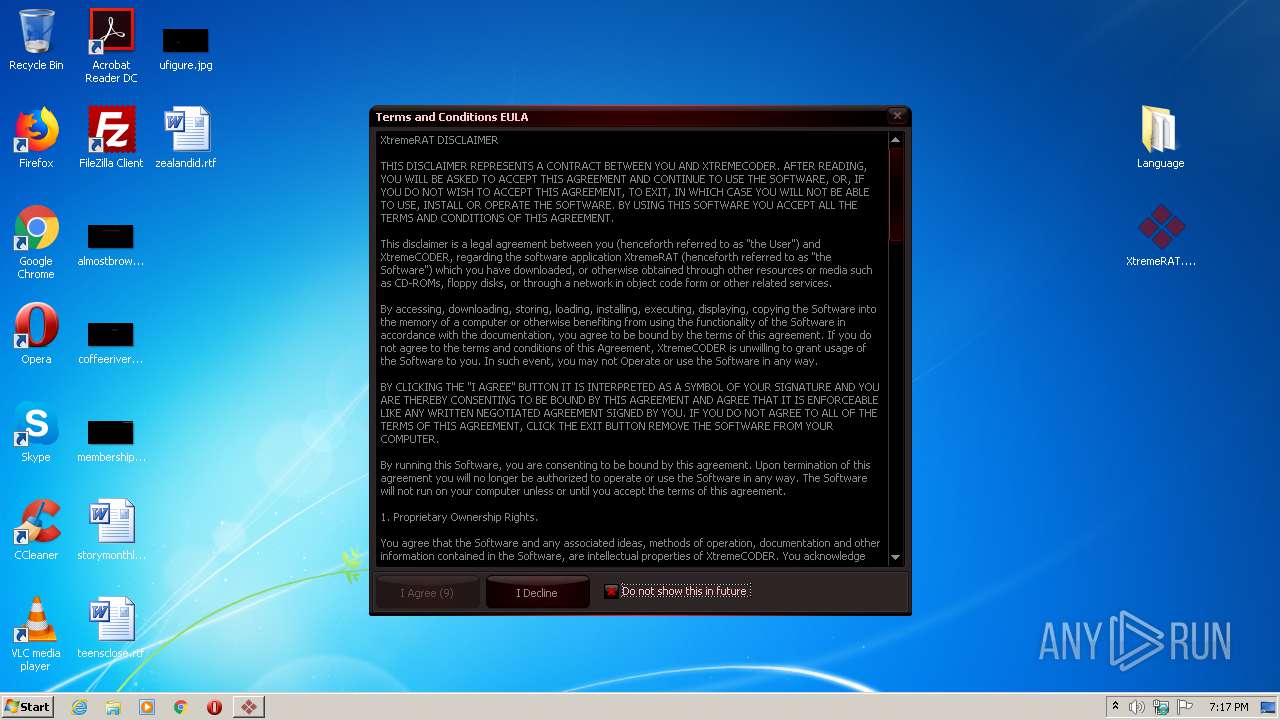This screenshot has height=720, width=1280.
Task: Click the Show desktop button
Action: pyautogui.click(x=1269, y=707)
